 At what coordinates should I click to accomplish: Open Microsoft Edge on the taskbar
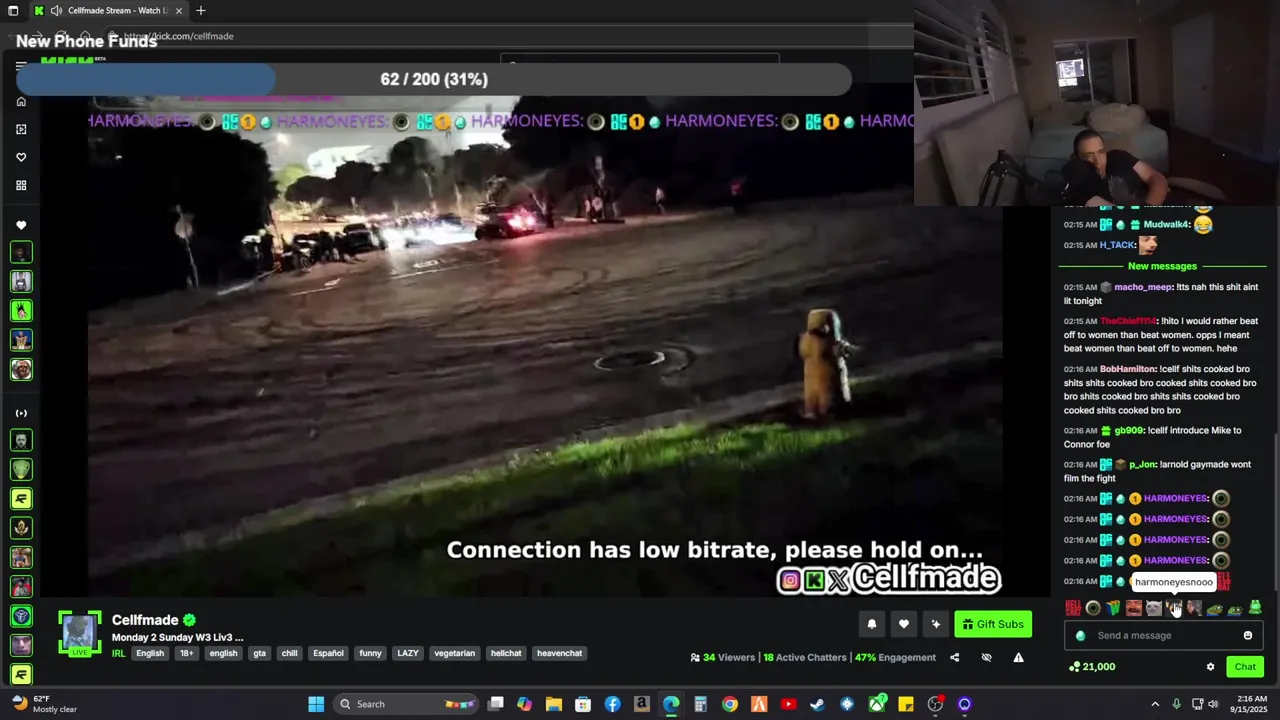(671, 704)
